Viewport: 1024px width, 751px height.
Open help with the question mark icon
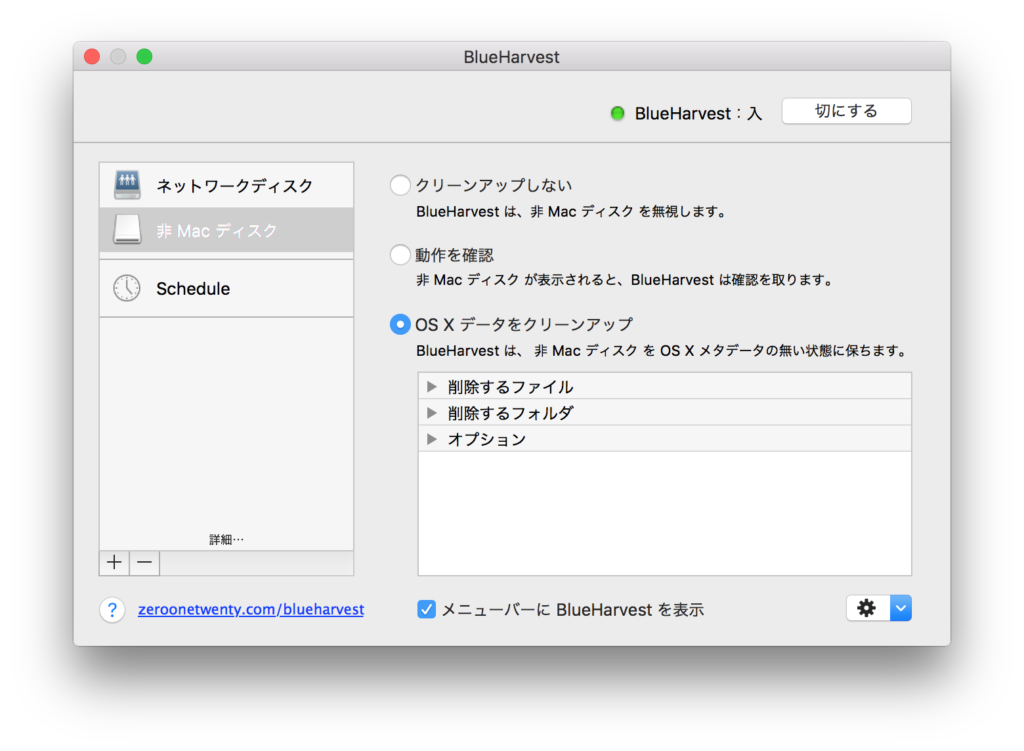pyautogui.click(x=112, y=609)
